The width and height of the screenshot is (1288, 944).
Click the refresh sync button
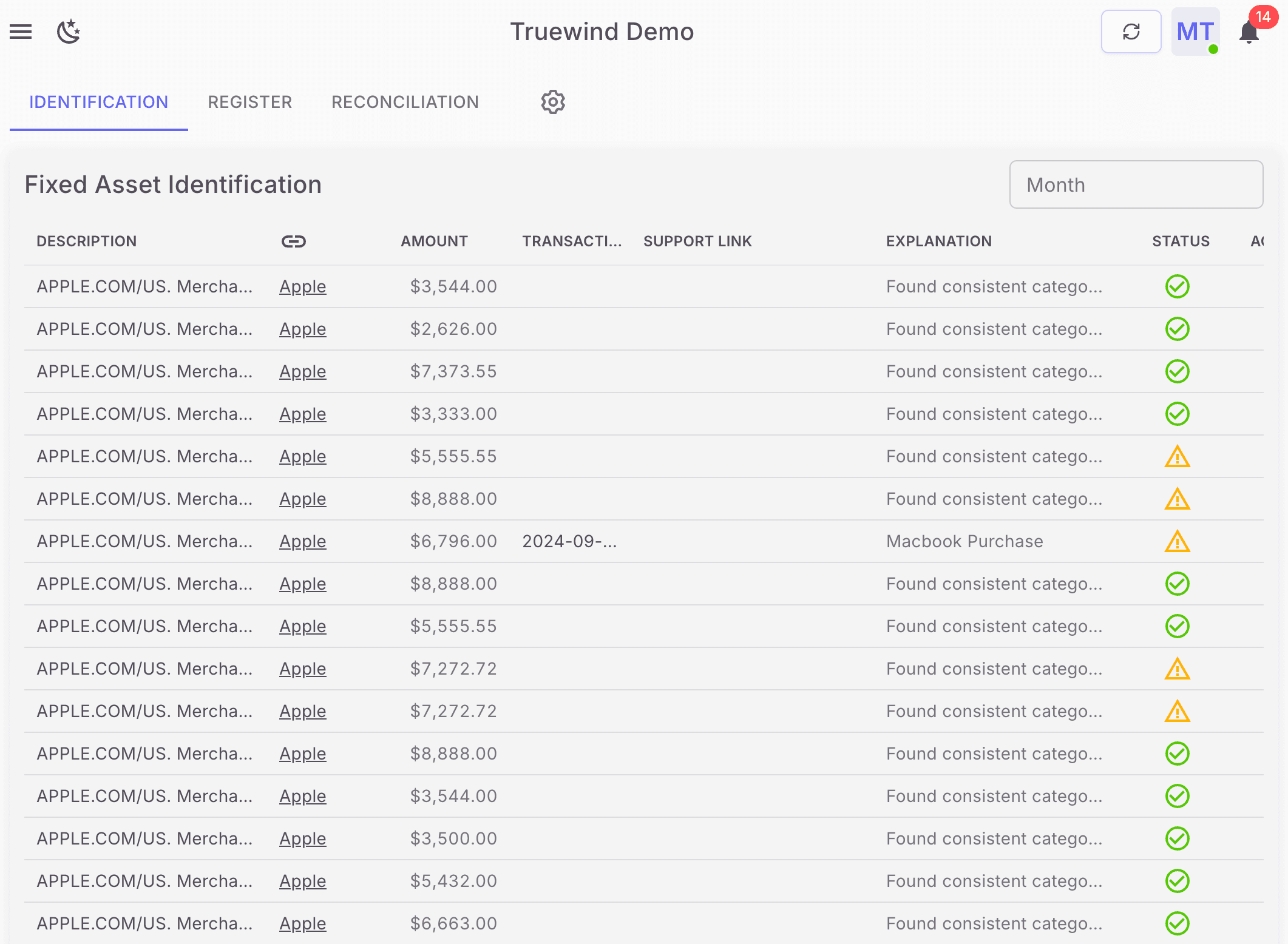tap(1131, 32)
